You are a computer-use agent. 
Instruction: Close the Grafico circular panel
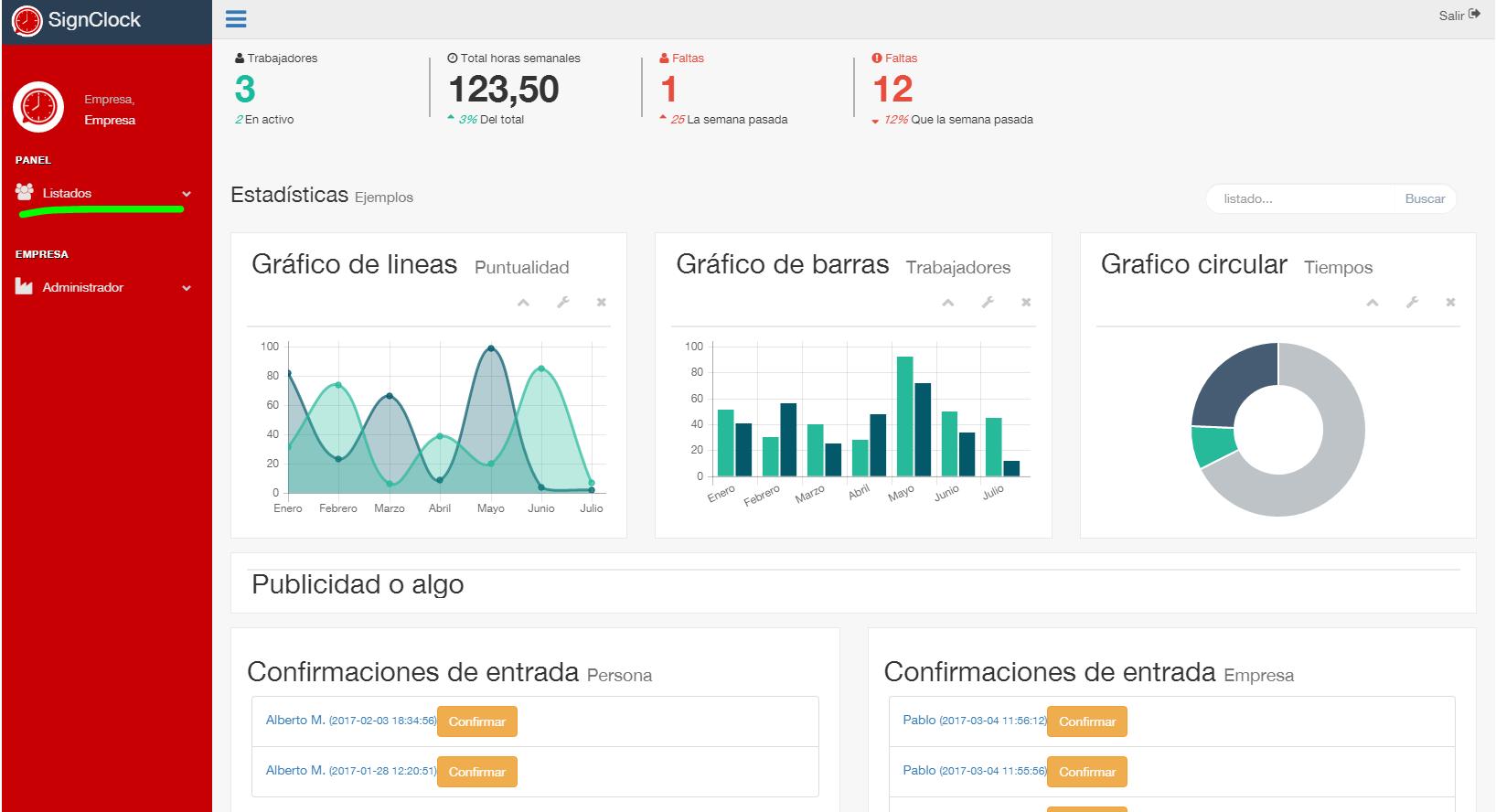pyautogui.click(x=1450, y=303)
